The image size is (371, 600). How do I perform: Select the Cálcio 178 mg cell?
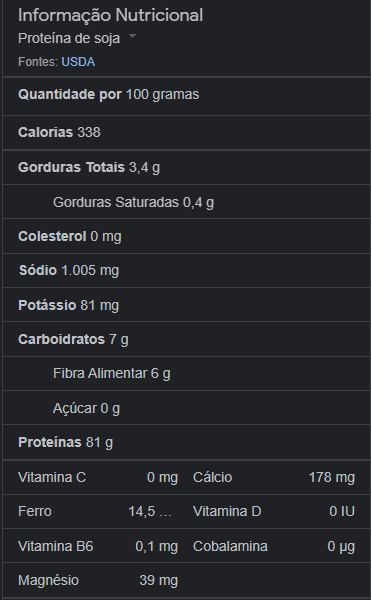[274, 478]
